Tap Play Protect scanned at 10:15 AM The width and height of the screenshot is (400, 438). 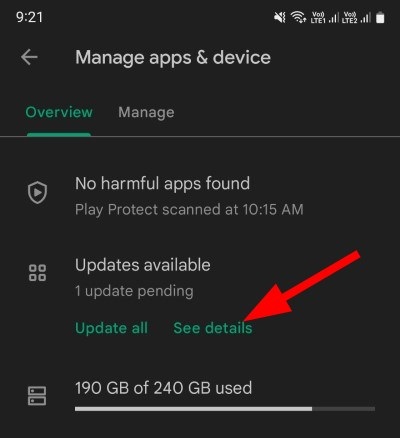[189, 210]
